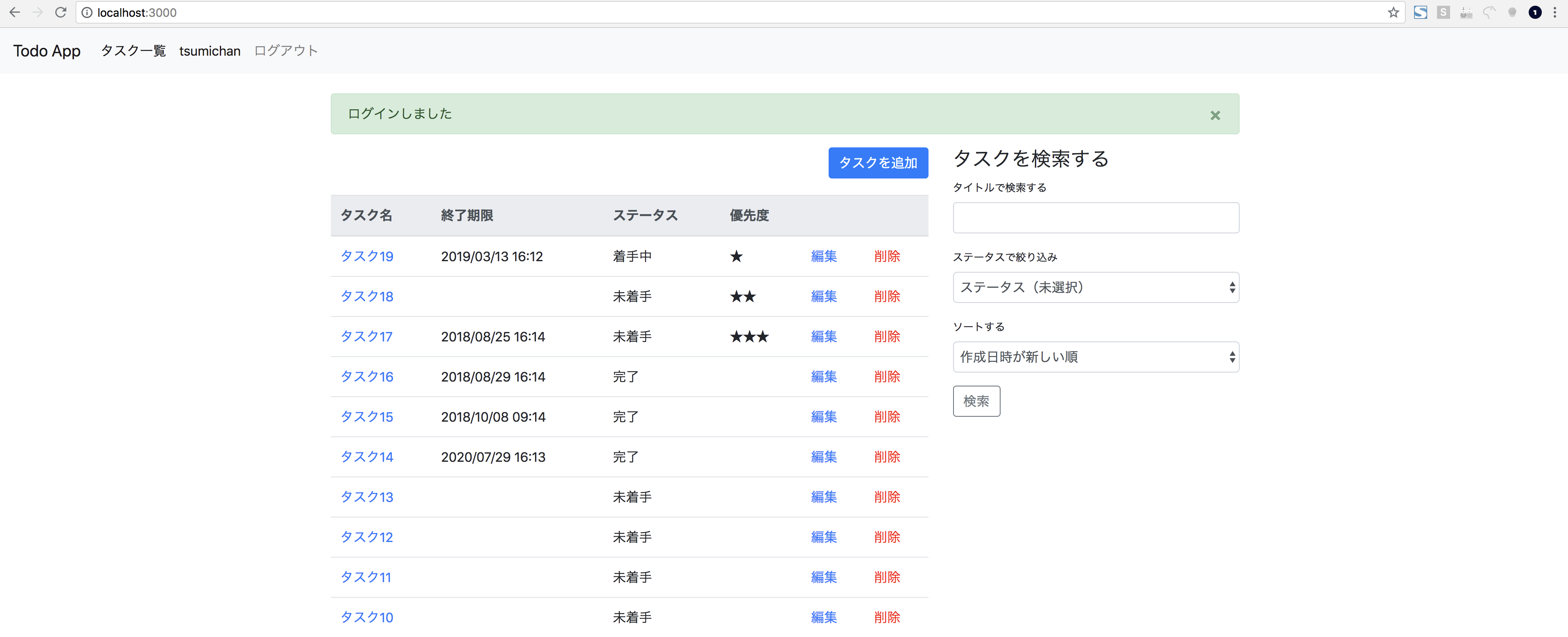This screenshot has height=637, width=1568.
Task: Open the blue S browser extension
Action: [1420, 12]
